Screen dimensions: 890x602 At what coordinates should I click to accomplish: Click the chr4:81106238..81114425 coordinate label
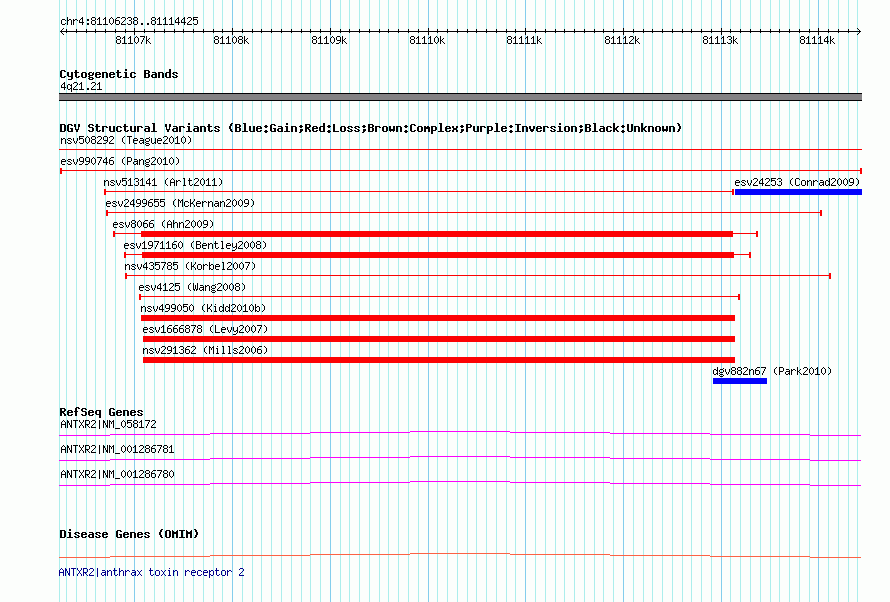point(129,21)
